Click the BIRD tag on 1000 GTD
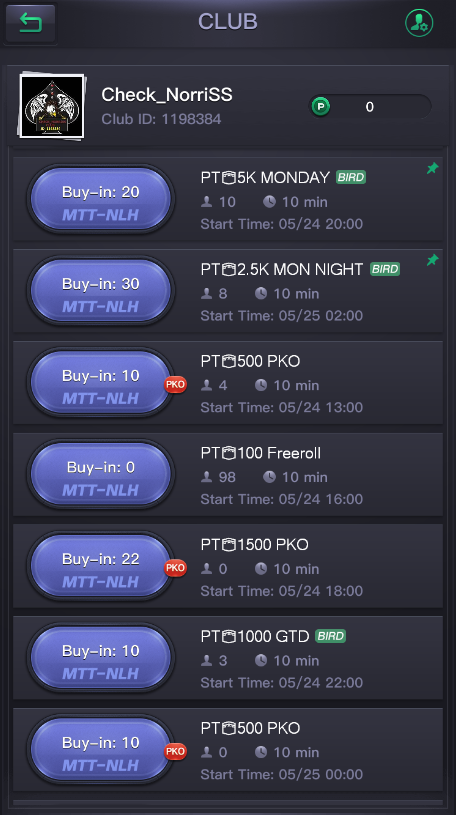Screen dimensions: 456x815 [331, 636]
